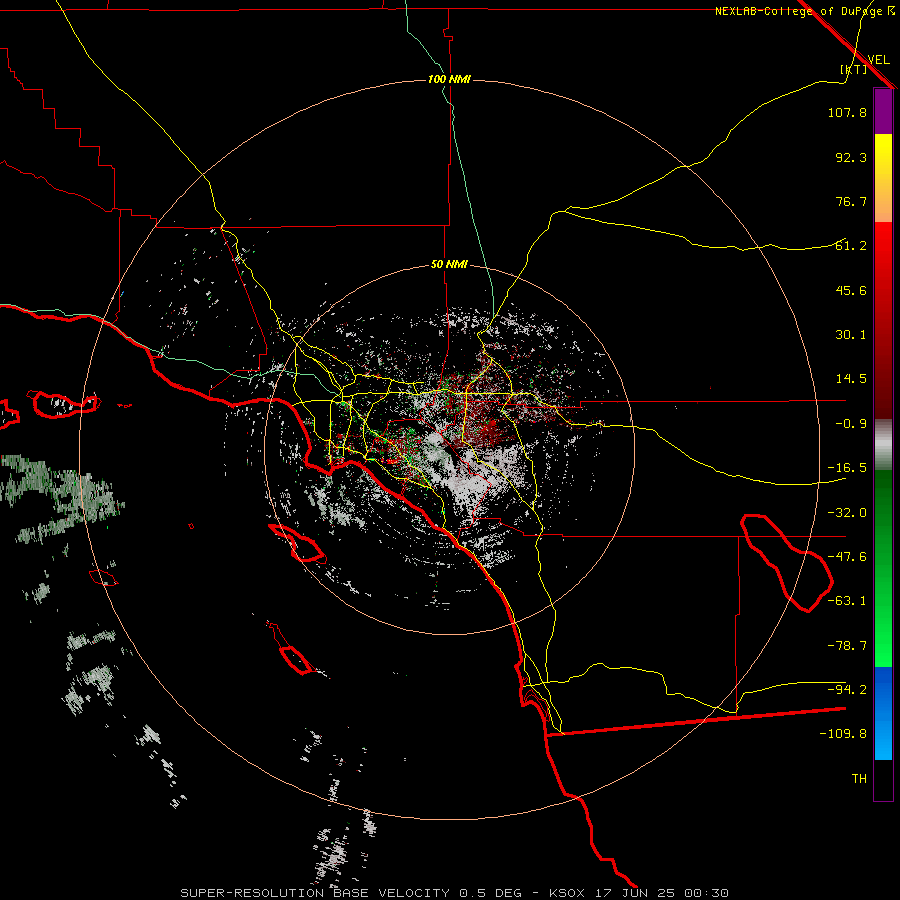Click the gray segment of the color bar

tap(883, 444)
